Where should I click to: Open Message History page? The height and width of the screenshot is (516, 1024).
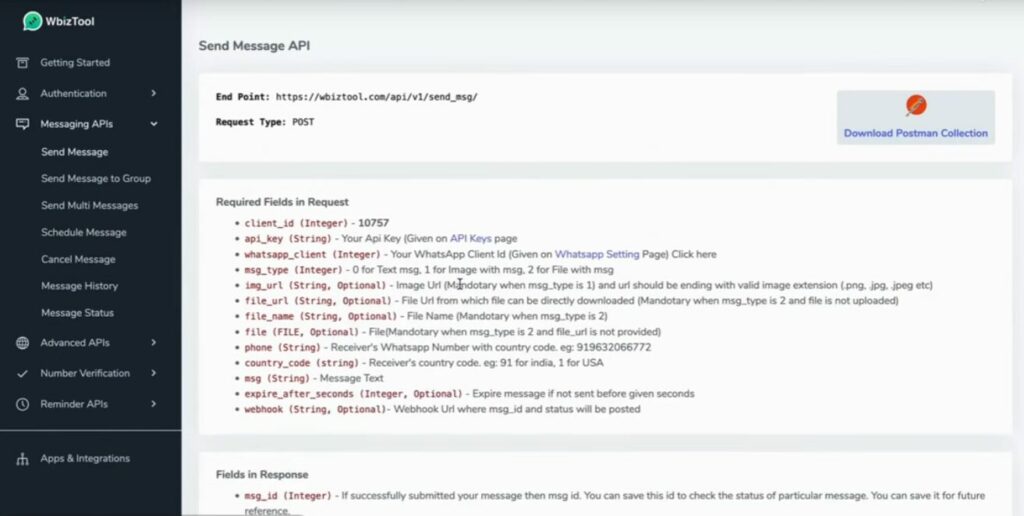tap(80, 286)
